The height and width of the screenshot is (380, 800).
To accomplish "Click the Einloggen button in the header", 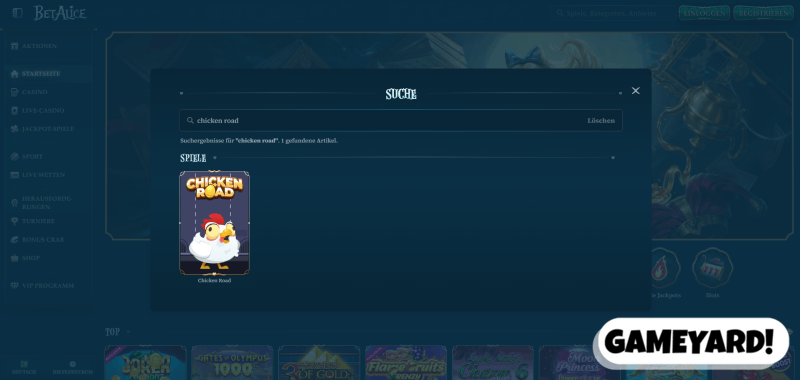I will (704, 13).
